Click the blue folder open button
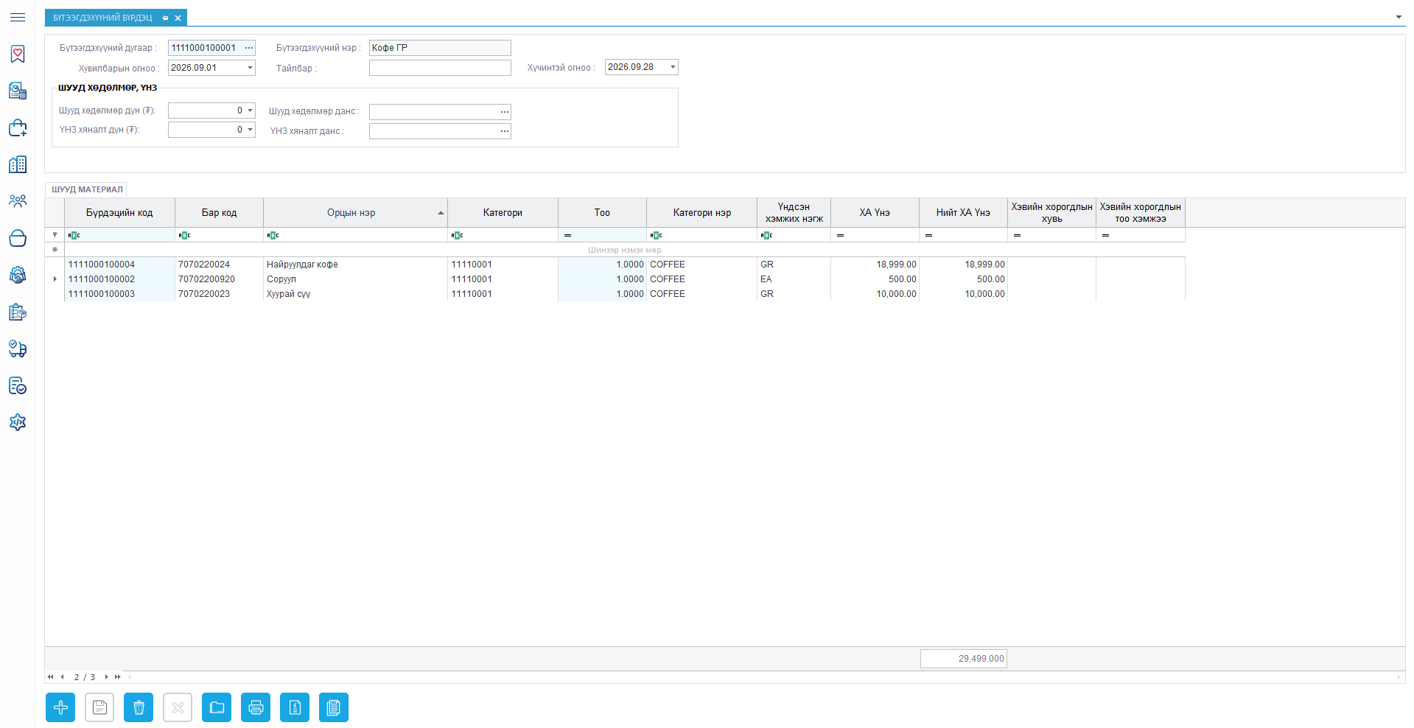Image resolution: width=1414 pixels, height=728 pixels. click(217, 708)
